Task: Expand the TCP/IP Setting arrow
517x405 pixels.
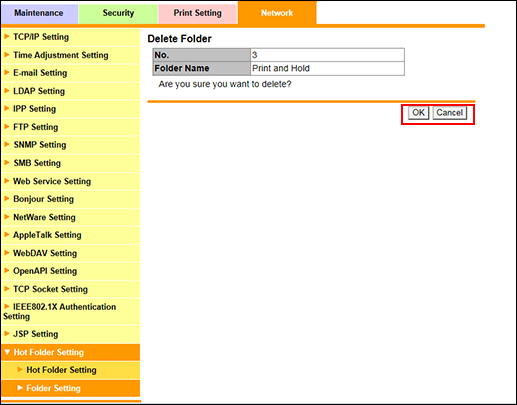Action: tap(7, 36)
